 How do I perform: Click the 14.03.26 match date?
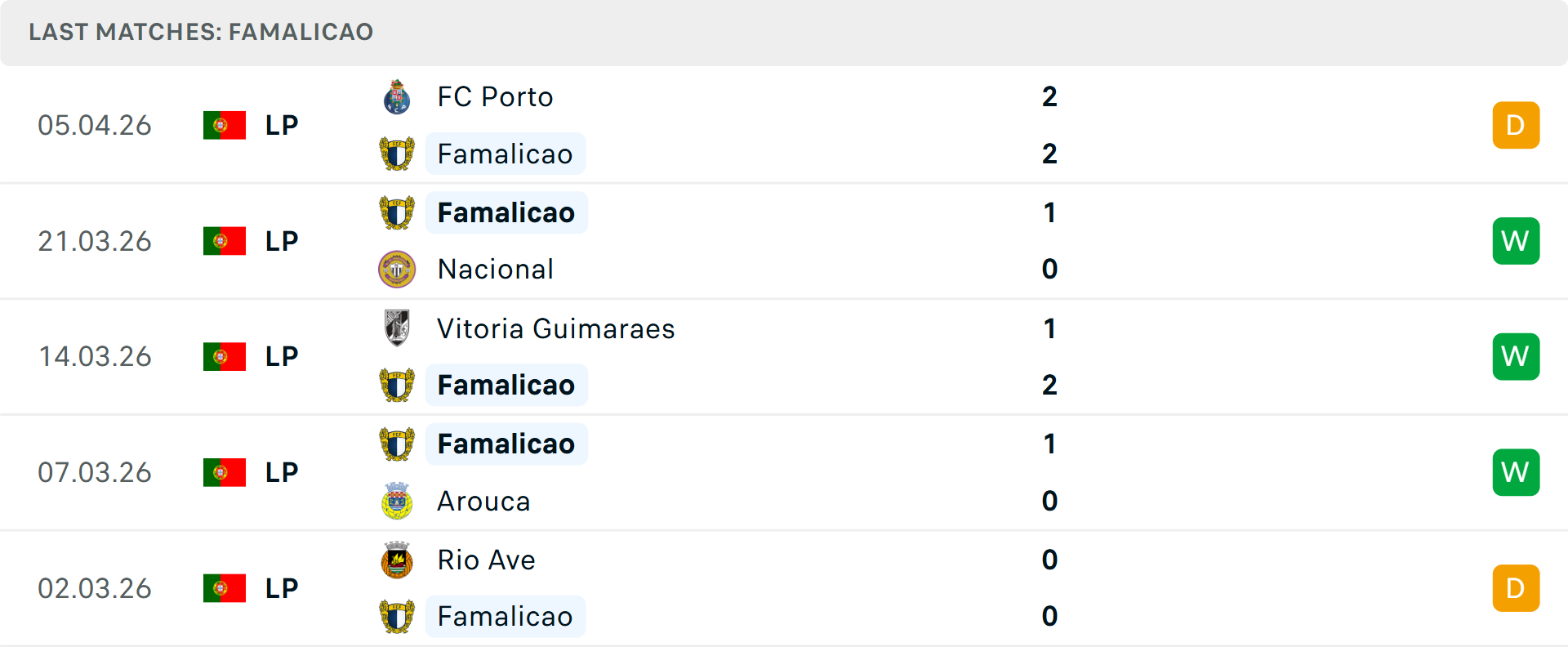pos(95,357)
